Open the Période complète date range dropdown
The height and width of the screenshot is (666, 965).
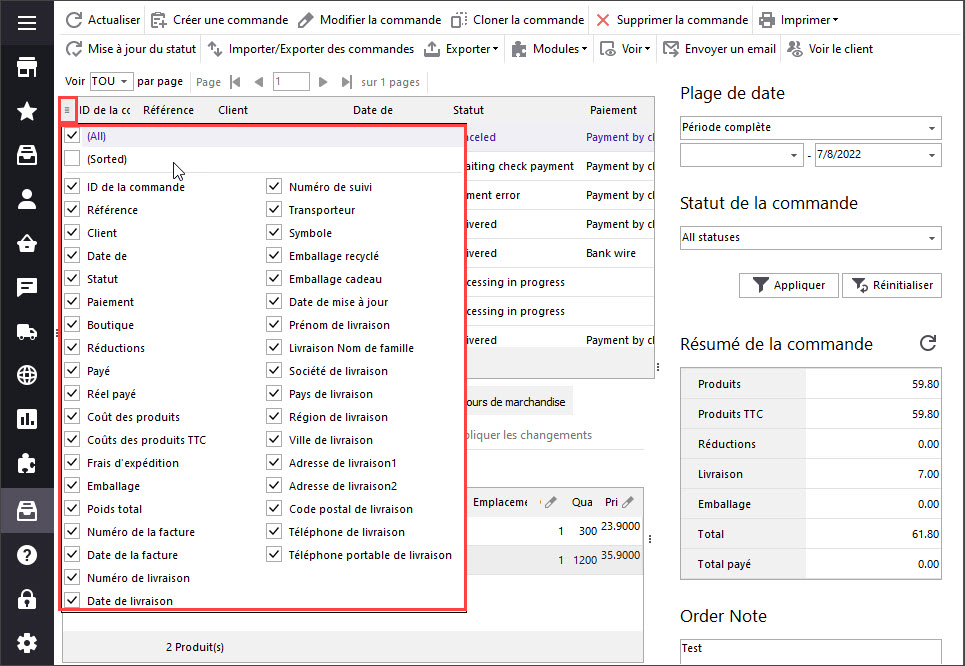tap(811, 127)
